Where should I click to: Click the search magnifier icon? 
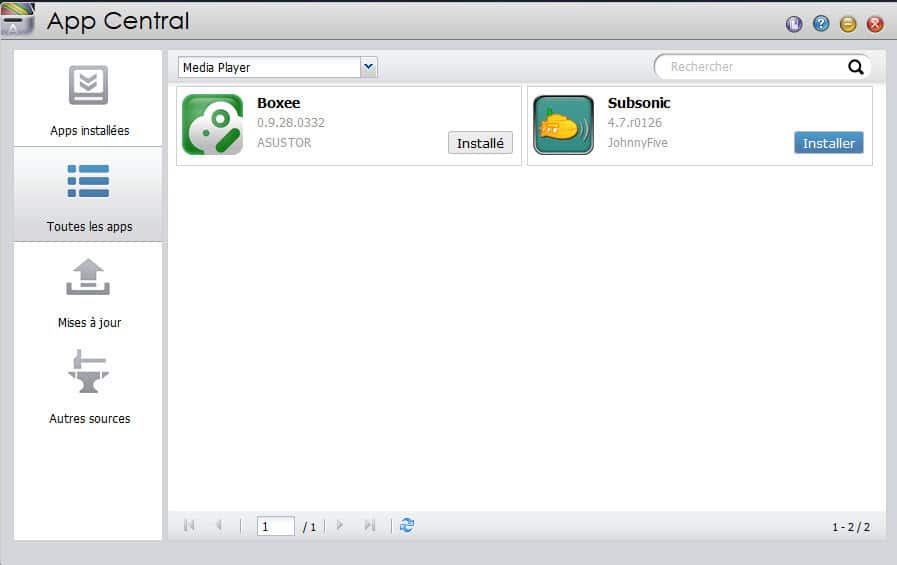pos(855,67)
